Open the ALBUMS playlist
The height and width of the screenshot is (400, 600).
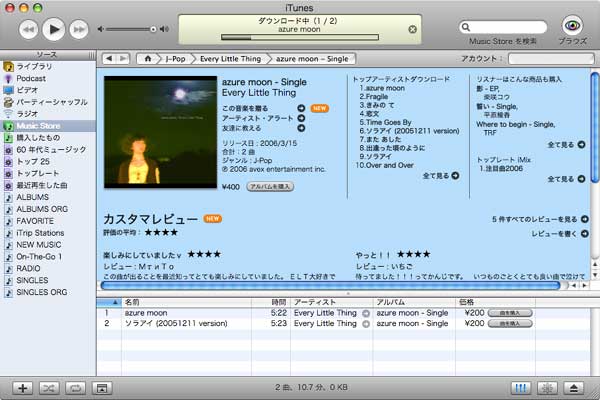[x=48, y=197]
